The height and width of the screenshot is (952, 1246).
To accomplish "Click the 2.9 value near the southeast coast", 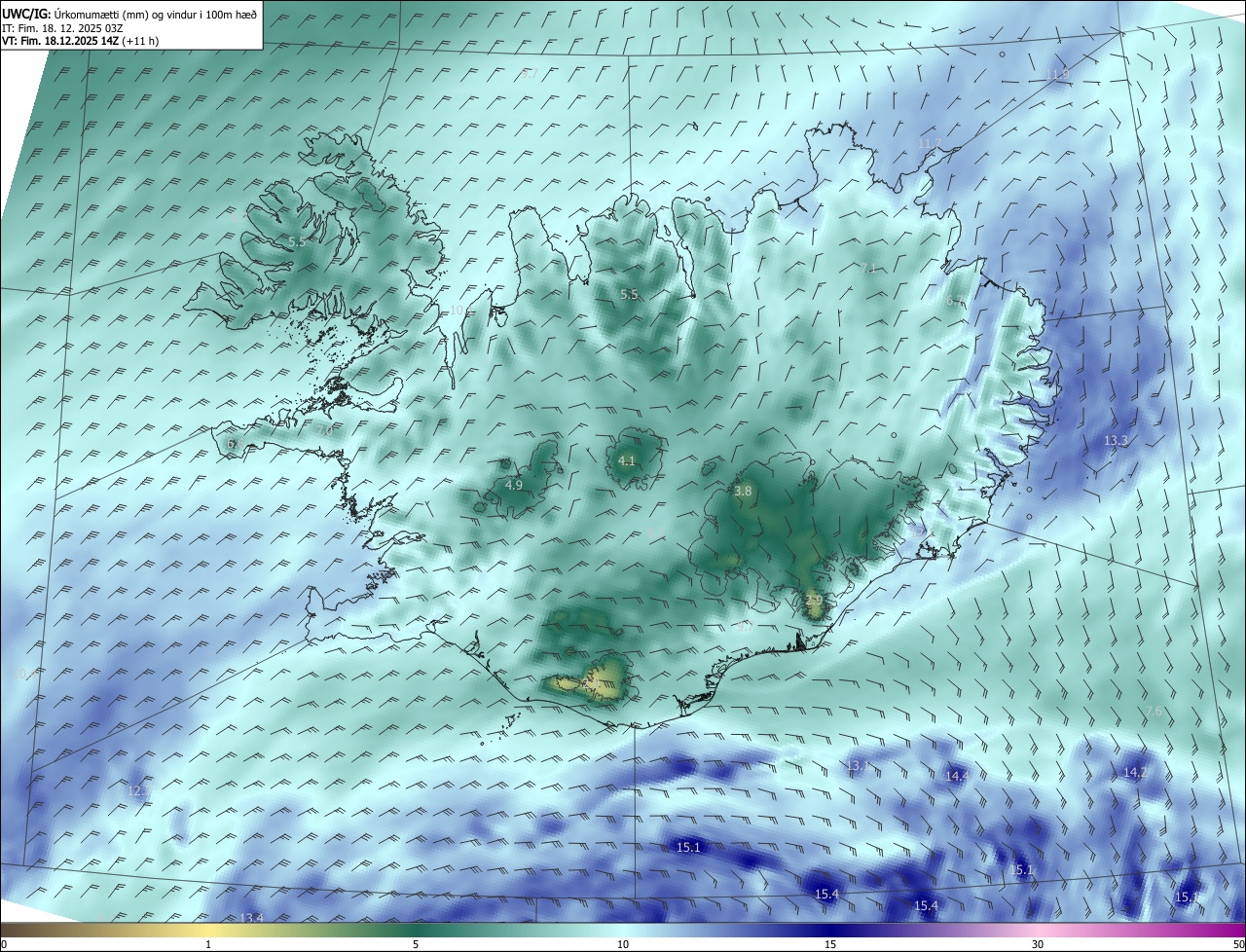I will [x=815, y=600].
